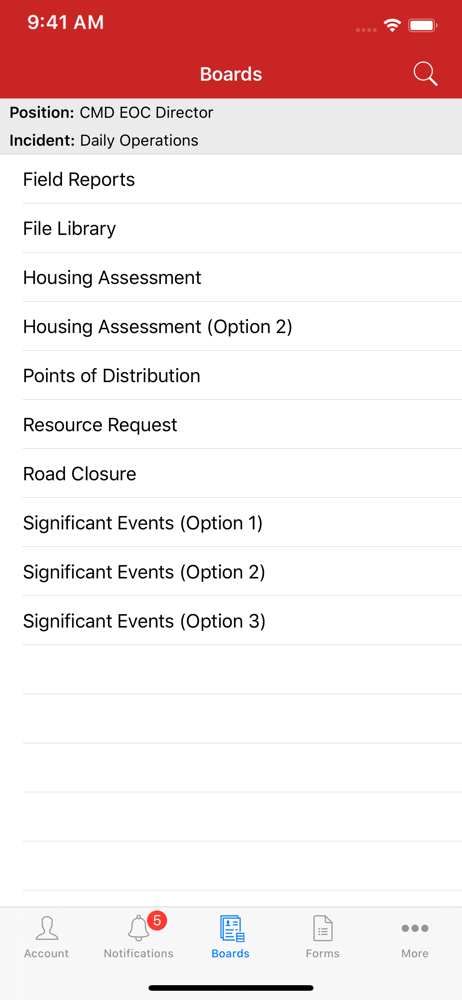Open the Account tab icon

pos(46,929)
